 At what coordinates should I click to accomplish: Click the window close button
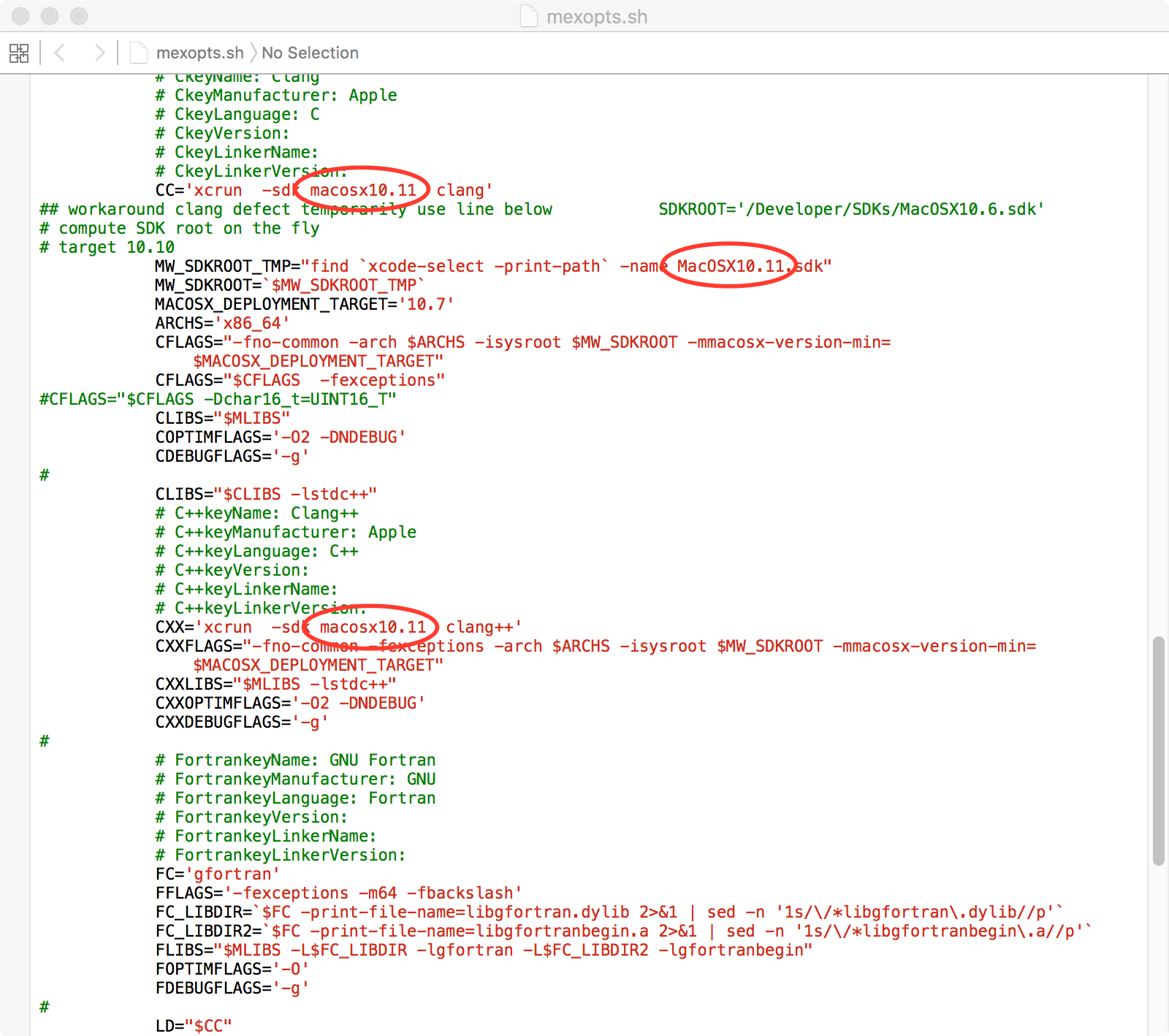tap(20, 16)
